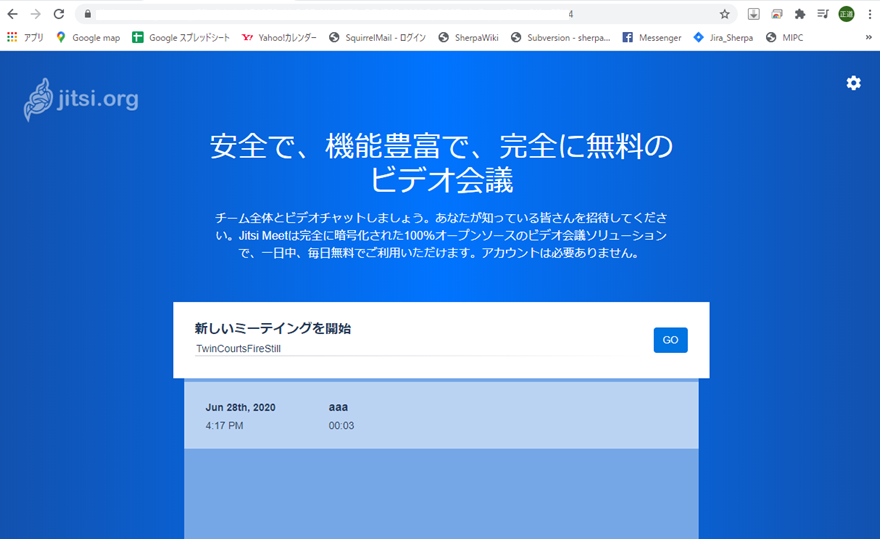Open Chrome's three-dot menu
This screenshot has height=540, width=880.
point(869,14)
